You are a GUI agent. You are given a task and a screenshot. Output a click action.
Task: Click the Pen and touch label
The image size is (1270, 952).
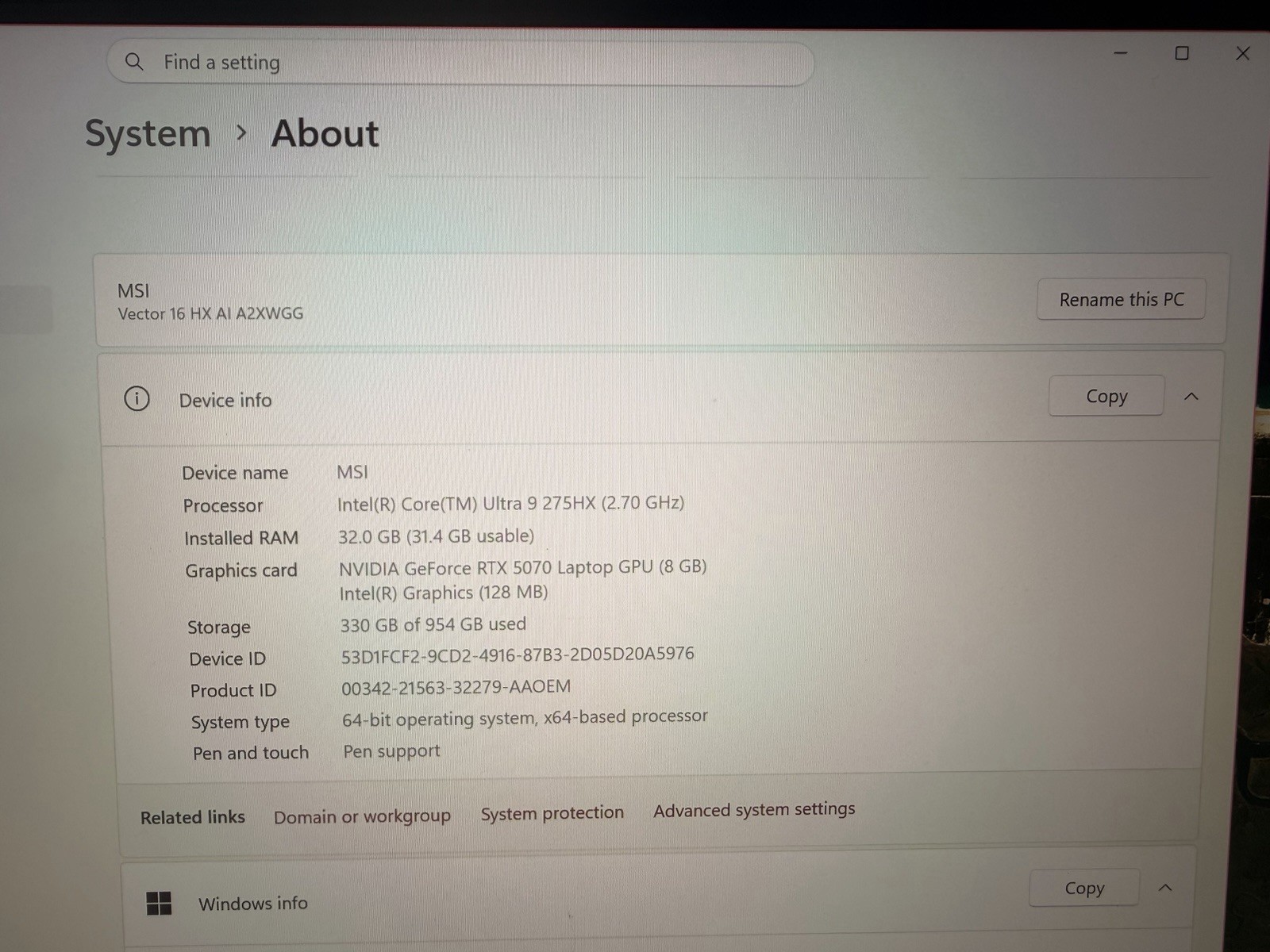[x=251, y=753]
